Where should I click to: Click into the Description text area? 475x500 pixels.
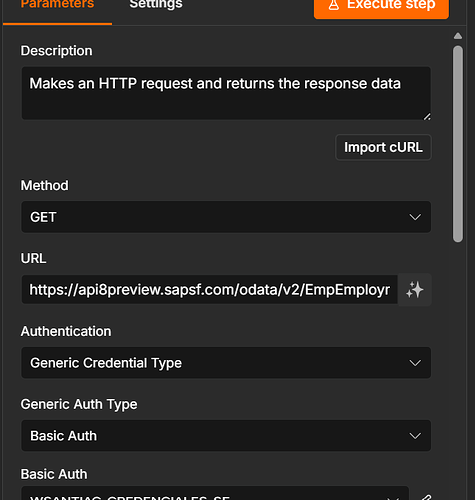coord(226,93)
